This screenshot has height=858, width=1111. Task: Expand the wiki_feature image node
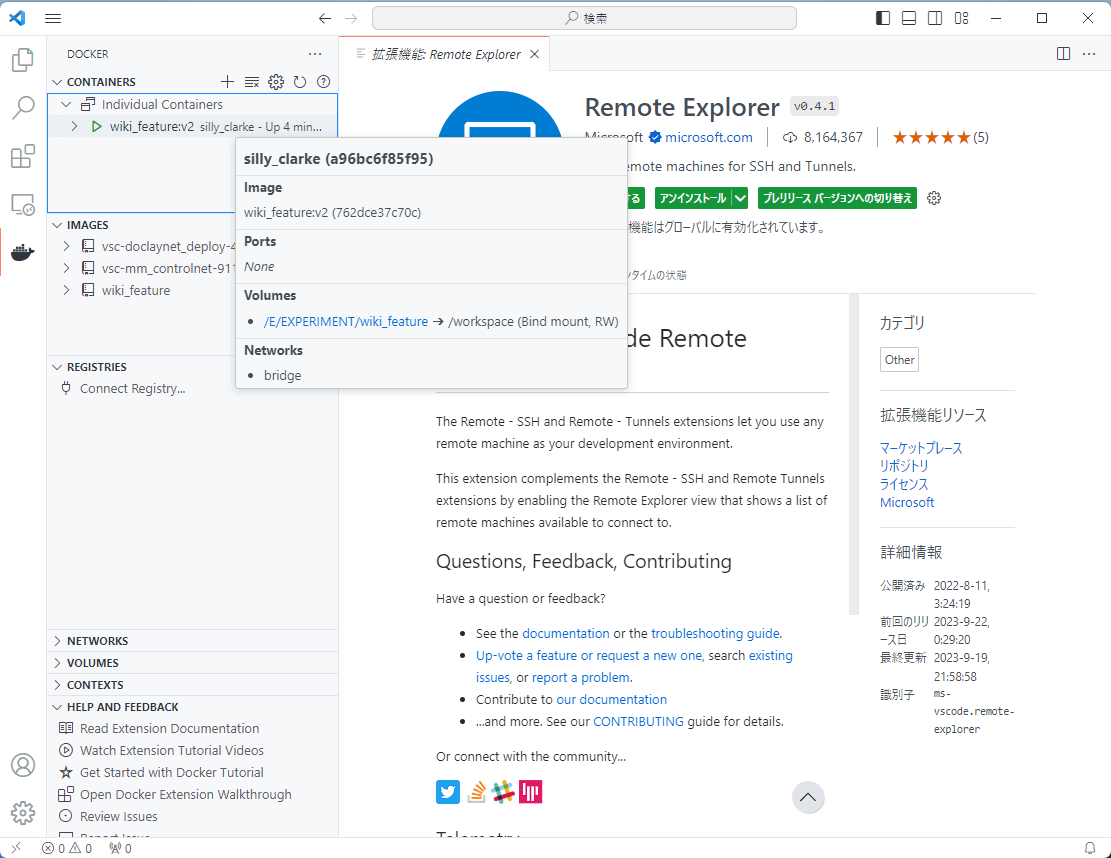click(66, 290)
